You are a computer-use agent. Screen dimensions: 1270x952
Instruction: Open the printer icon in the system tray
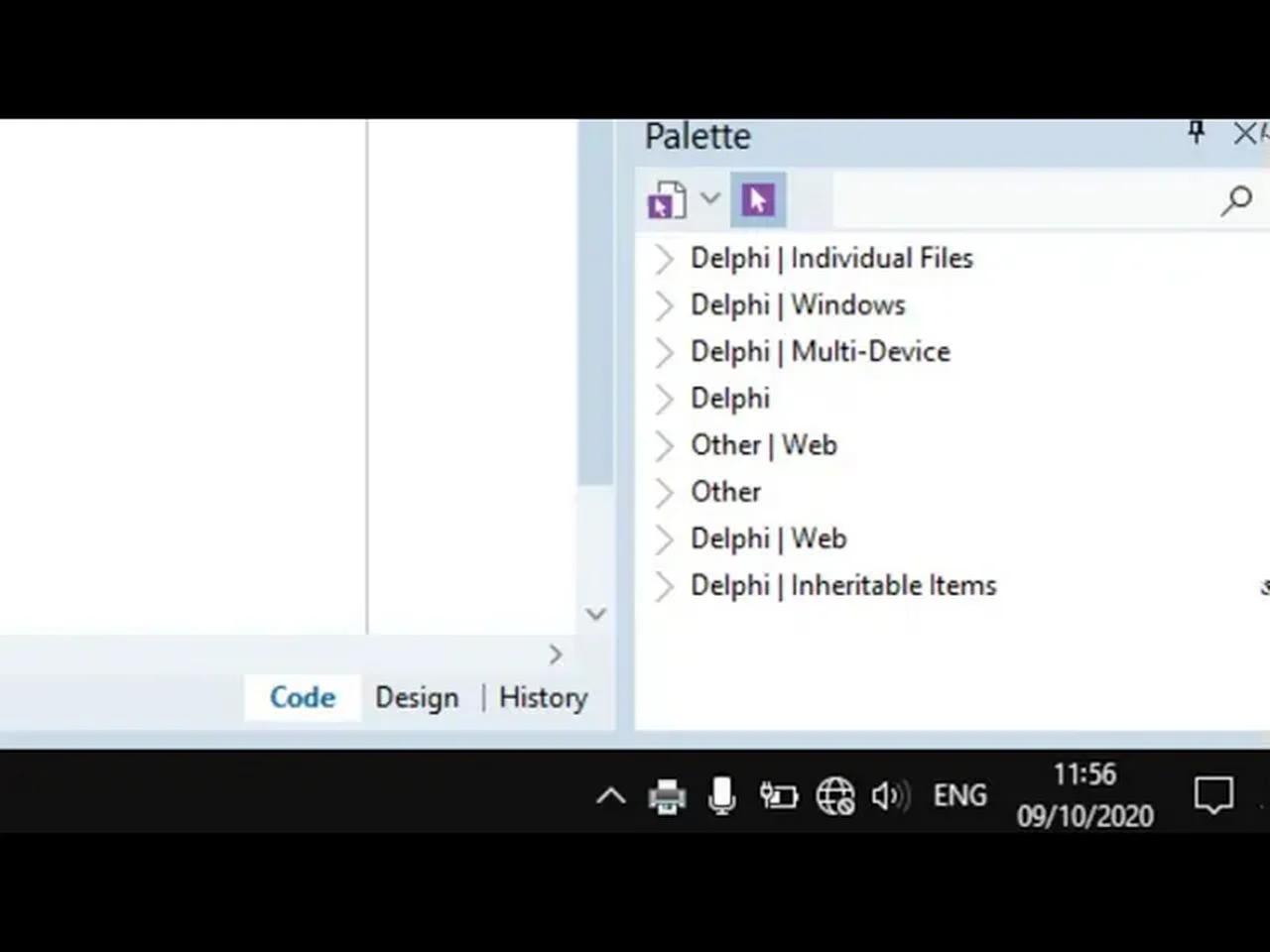667,794
